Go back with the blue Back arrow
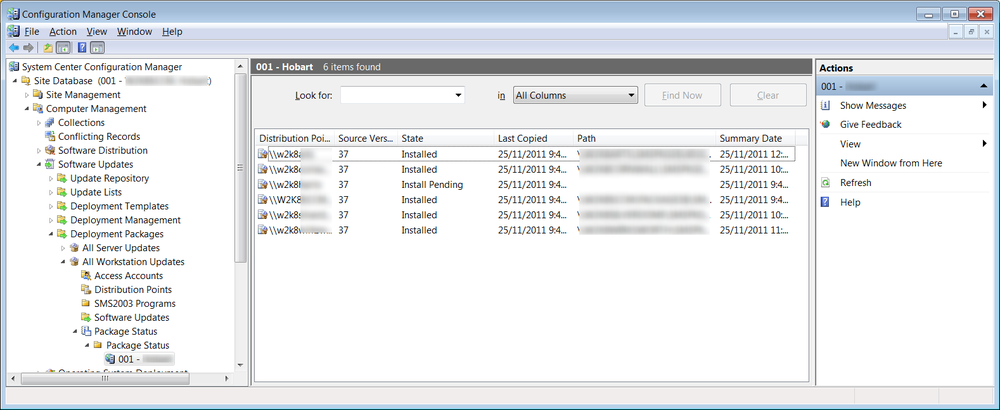 coord(13,48)
